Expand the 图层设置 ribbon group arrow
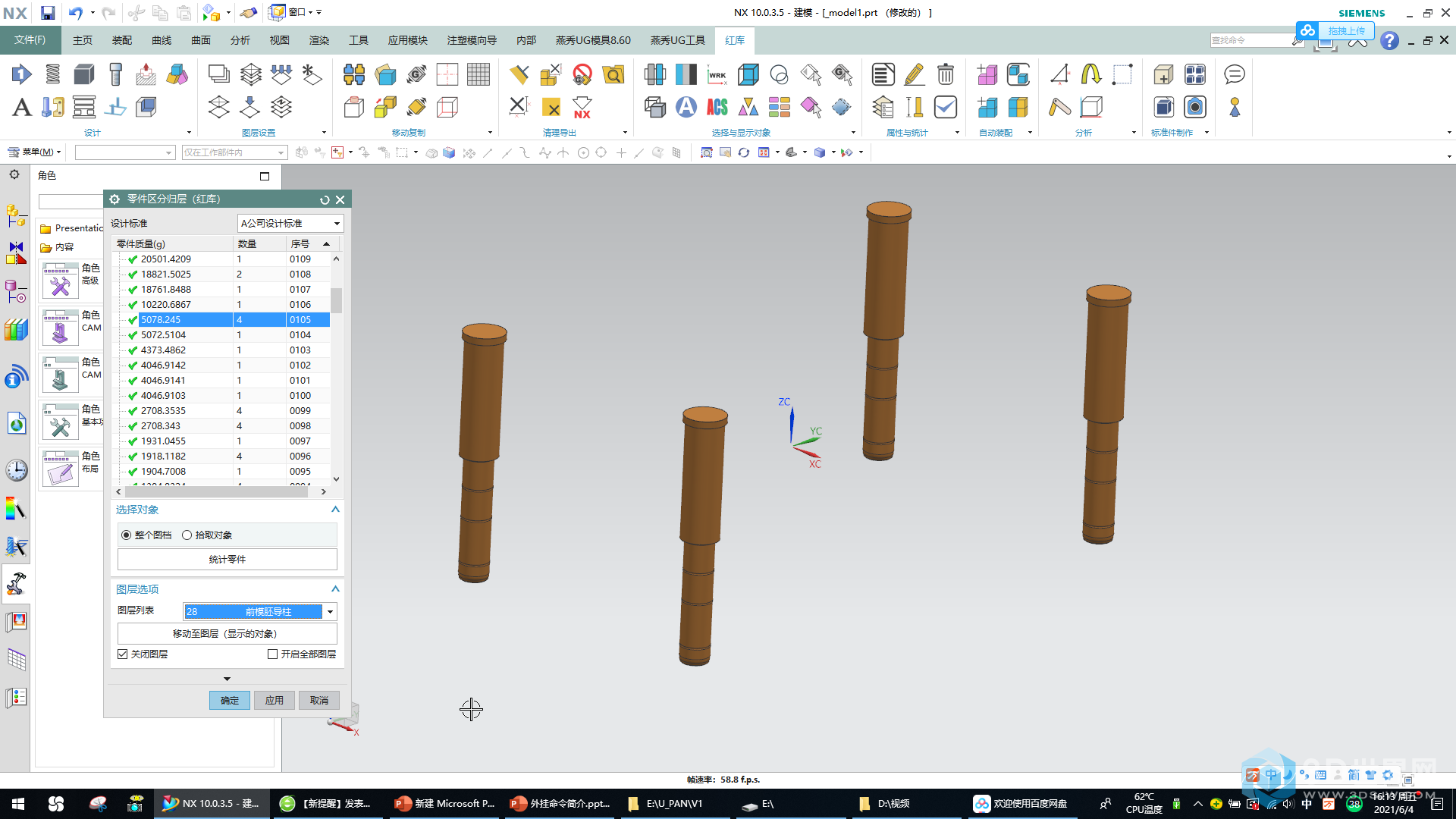The height and width of the screenshot is (819, 1456). [324, 133]
